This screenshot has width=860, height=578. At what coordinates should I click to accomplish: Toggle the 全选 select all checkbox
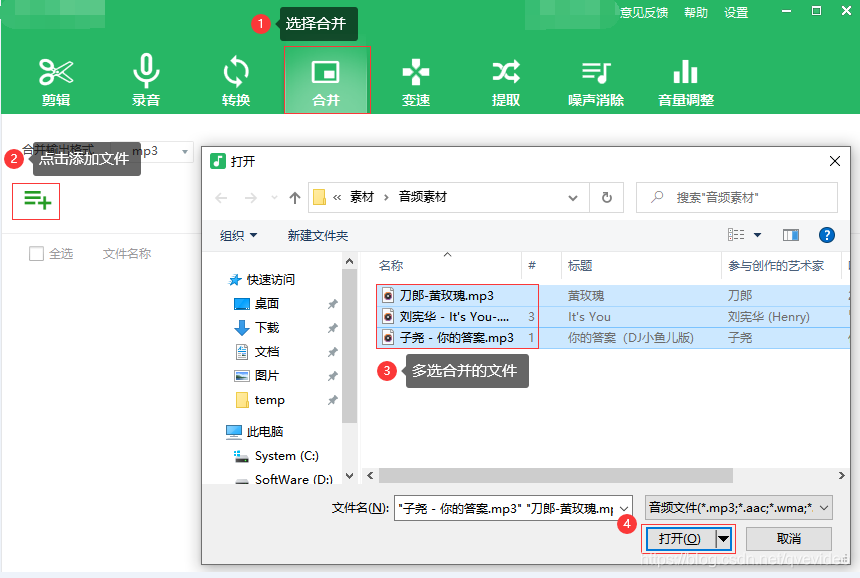click(x=36, y=253)
